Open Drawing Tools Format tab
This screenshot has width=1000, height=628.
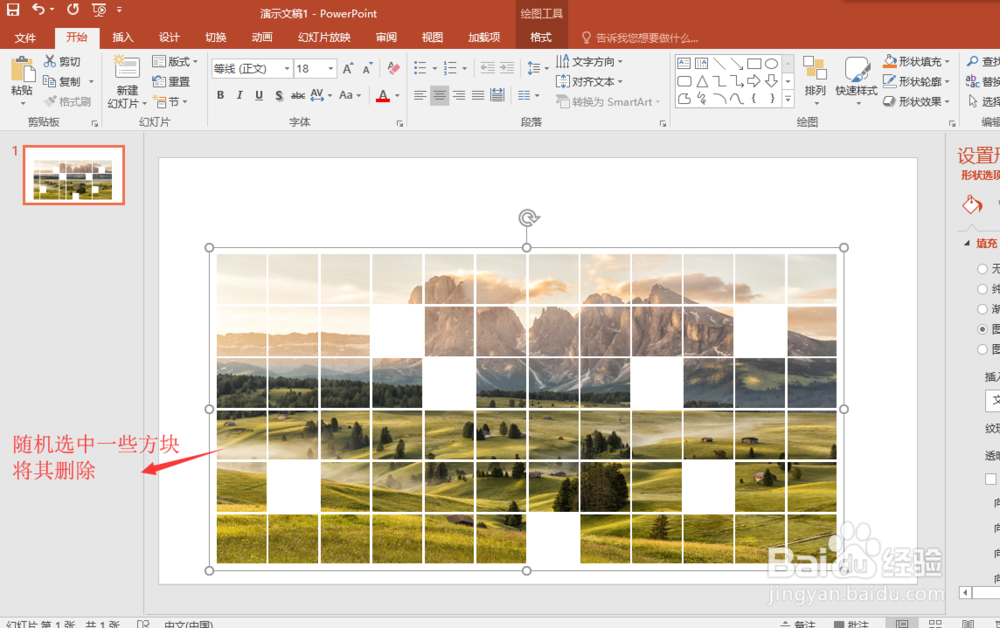(541, 38)
